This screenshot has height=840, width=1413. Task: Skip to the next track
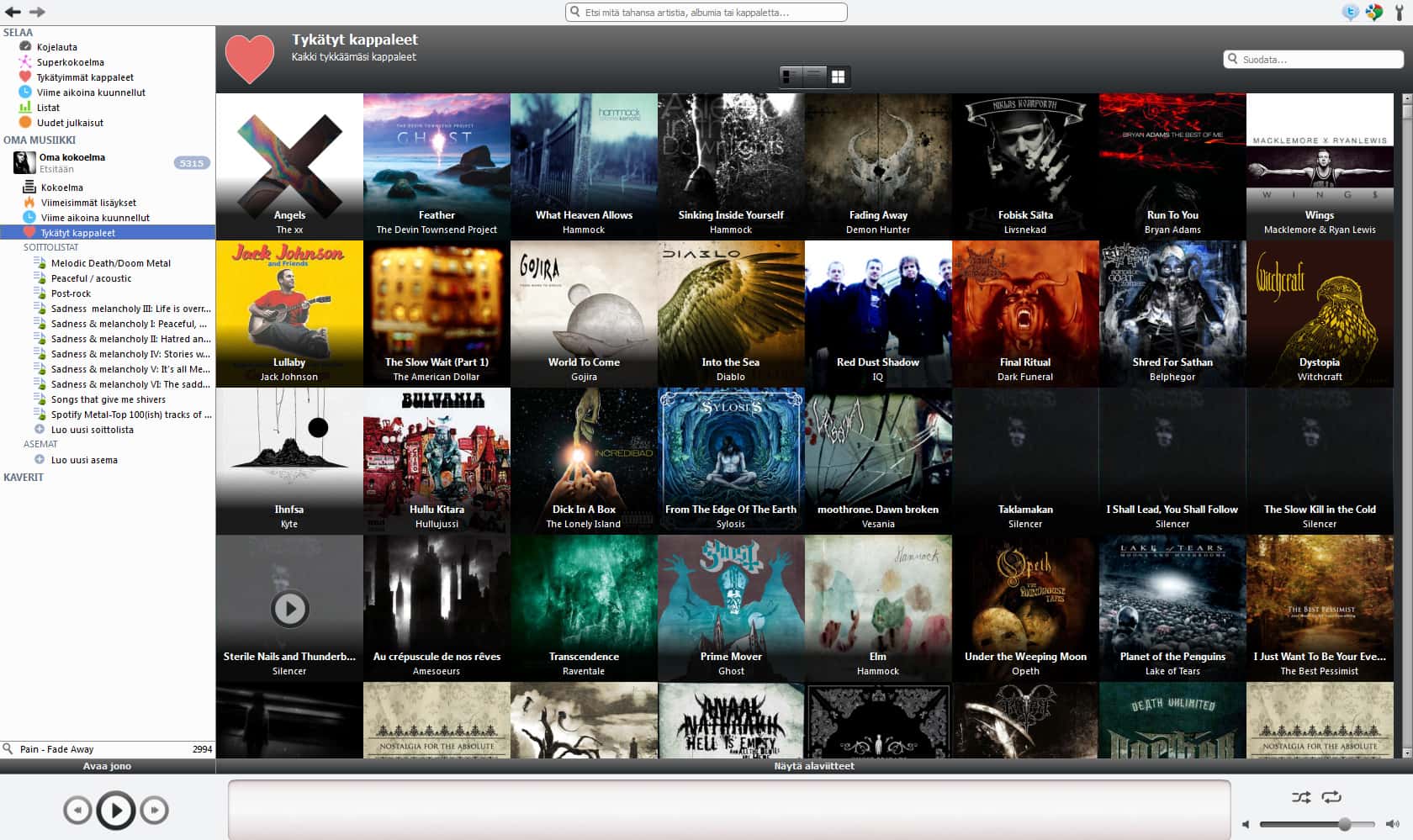(155, 810)
